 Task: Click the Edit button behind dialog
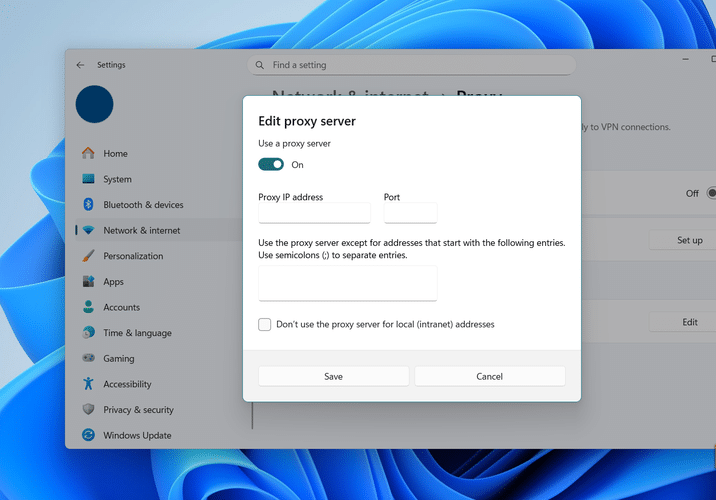(683, 322)
